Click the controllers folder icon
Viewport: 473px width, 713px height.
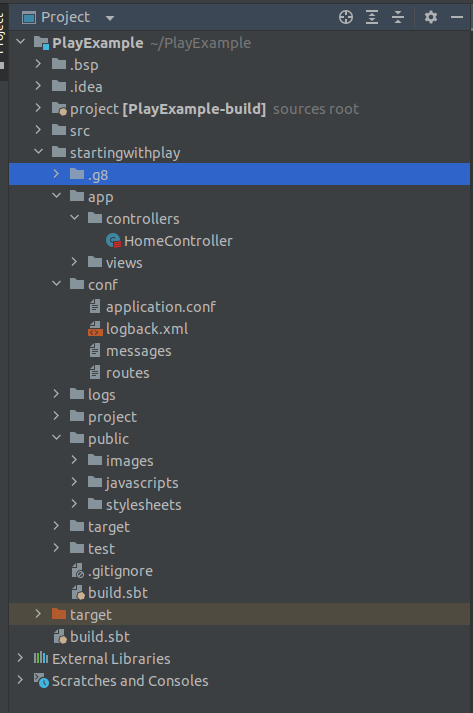(95, 218)
